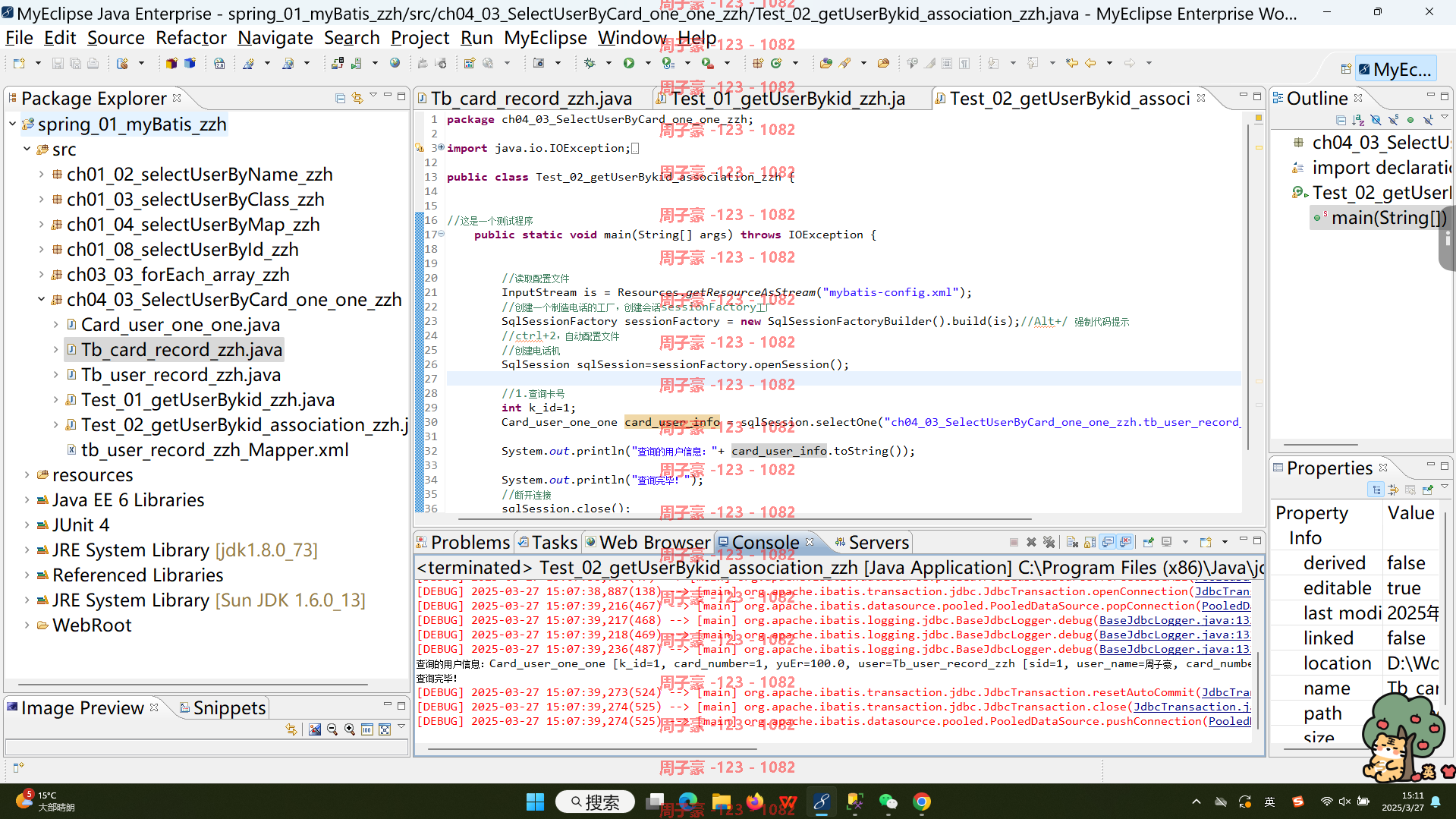Screen dimensions: 1456x819
Task: Click the New Java Package icon
Action: tap(758, 64)
